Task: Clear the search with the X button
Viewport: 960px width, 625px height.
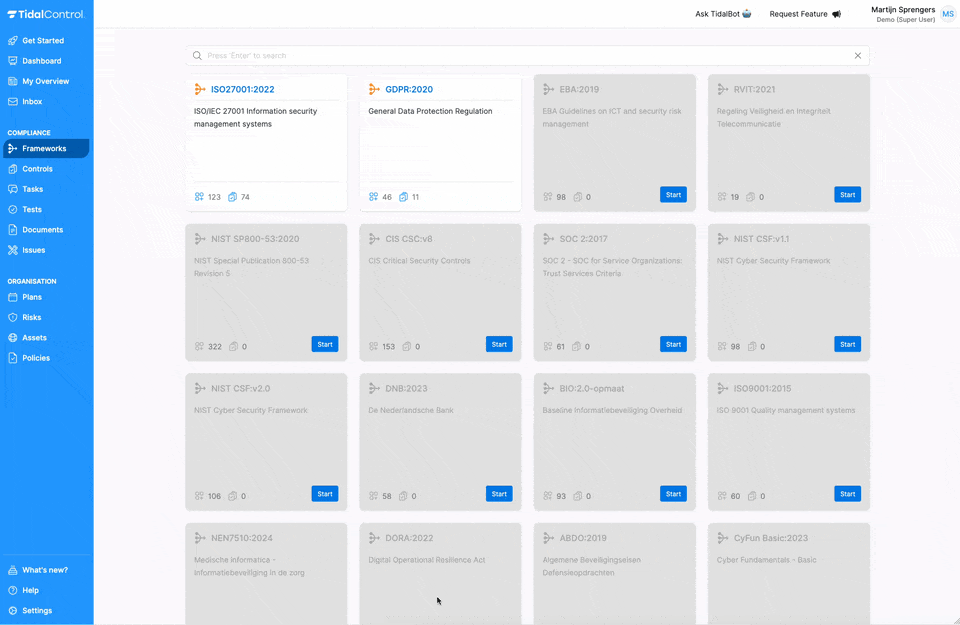Action: (x=857, y=55)
